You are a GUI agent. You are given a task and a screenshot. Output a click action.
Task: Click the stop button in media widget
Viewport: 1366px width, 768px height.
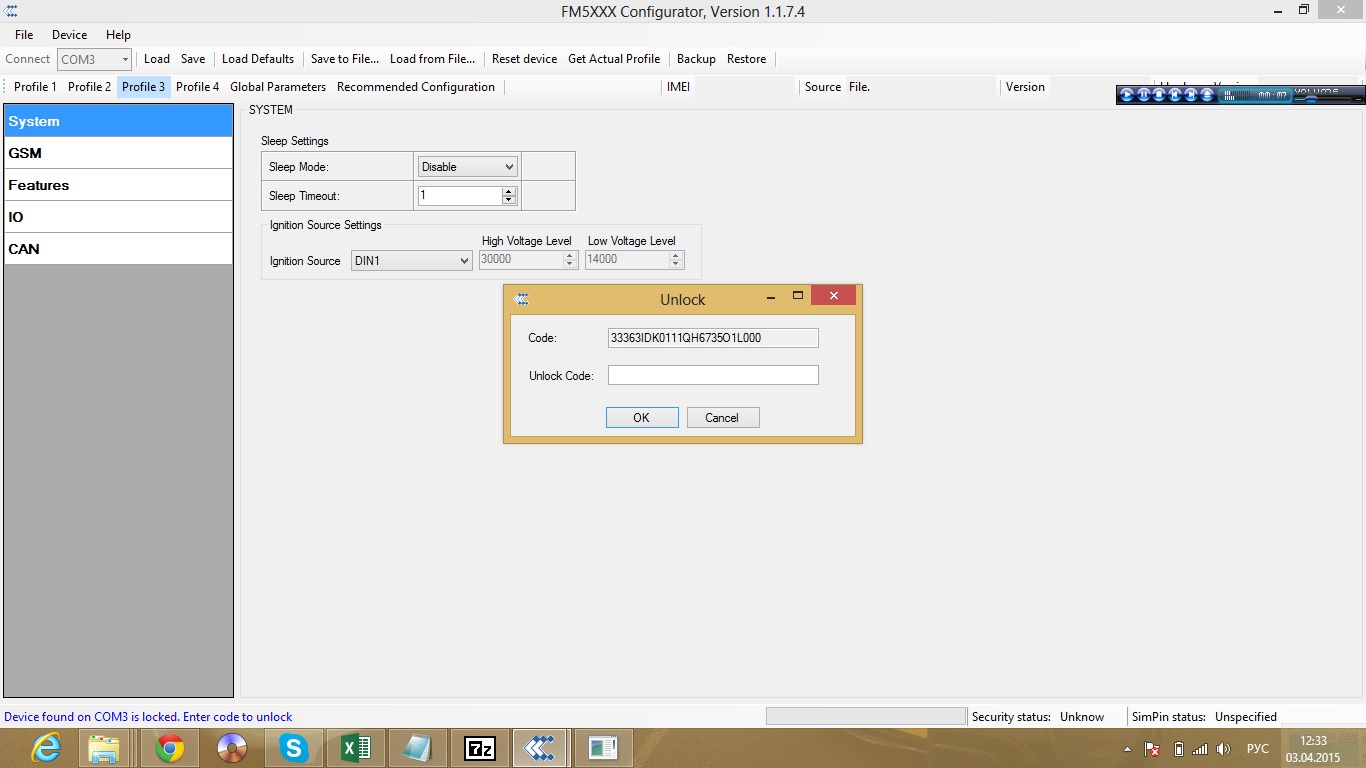(1159, 95)
